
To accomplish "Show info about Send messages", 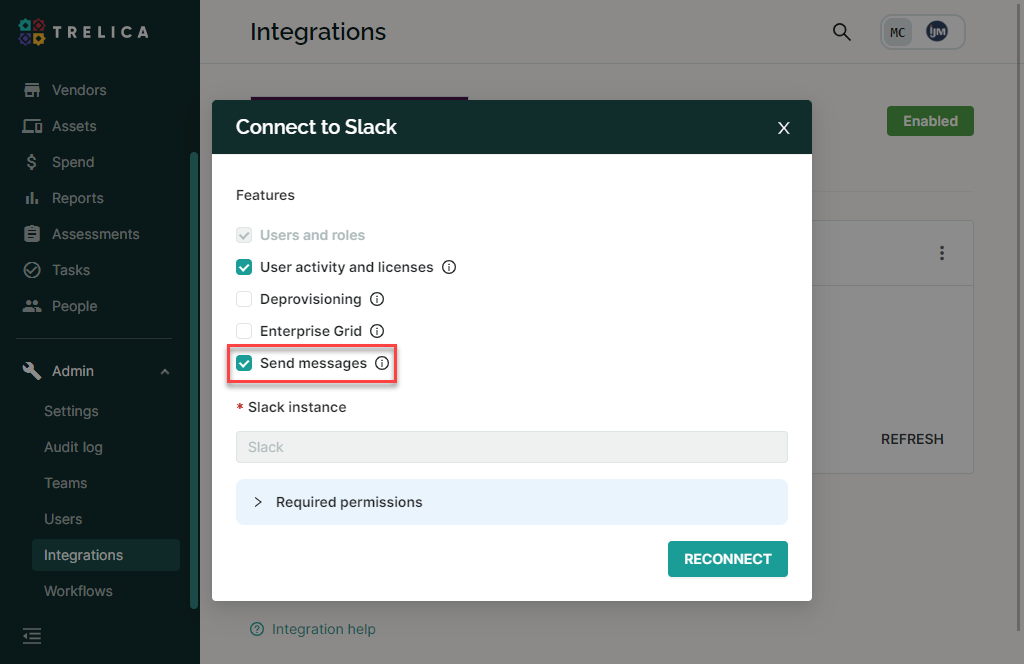I will [382, 363].
